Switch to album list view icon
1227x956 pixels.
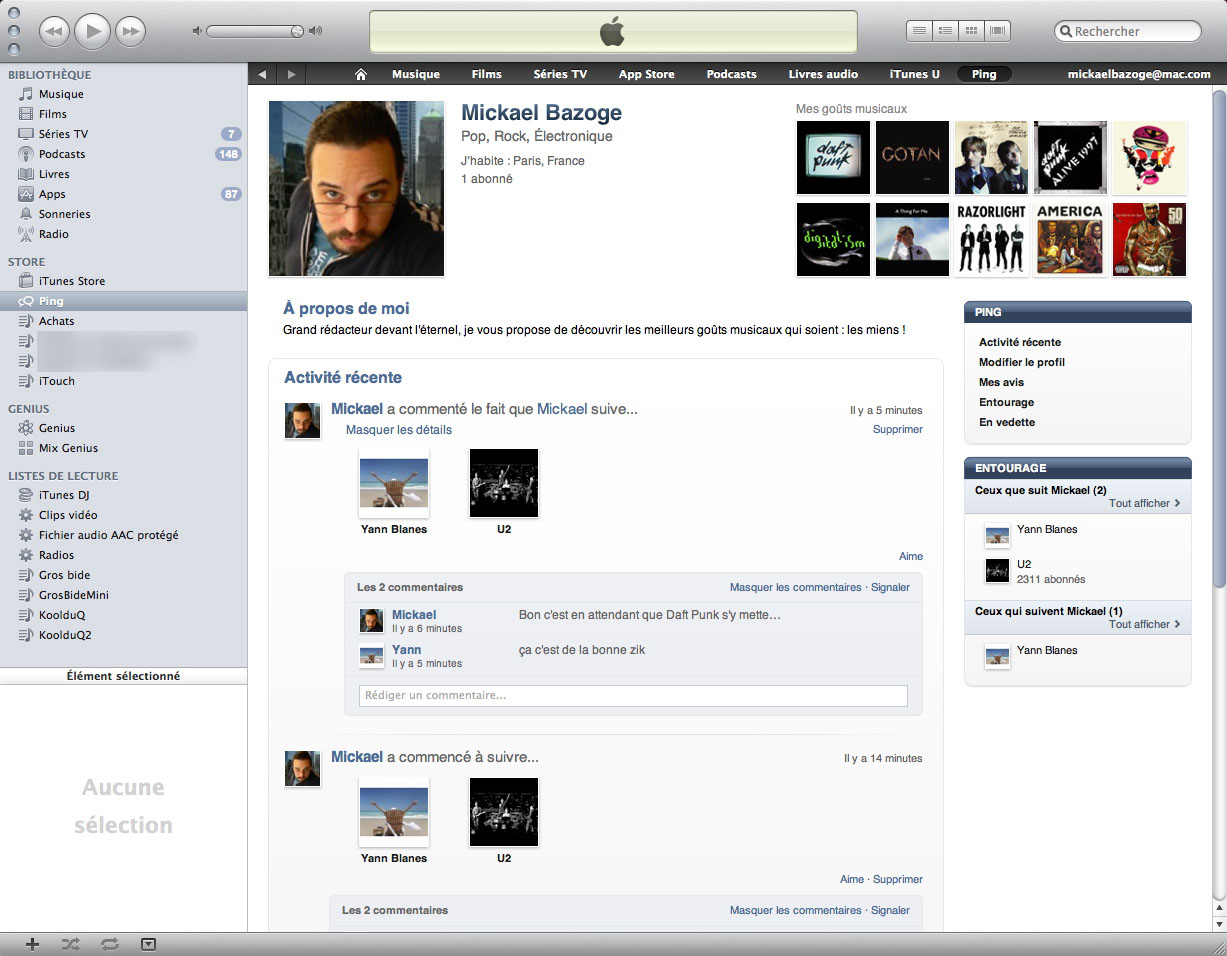945,31
